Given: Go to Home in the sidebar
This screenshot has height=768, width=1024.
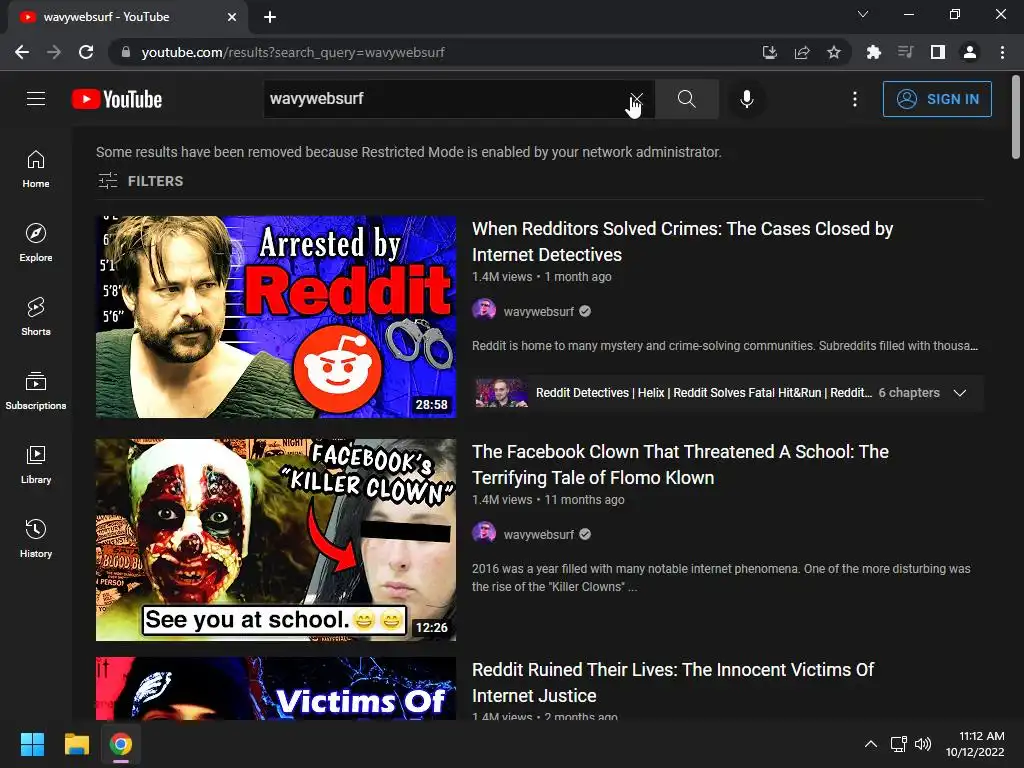Looking at the screenshot, I should (x=36, y=169).
